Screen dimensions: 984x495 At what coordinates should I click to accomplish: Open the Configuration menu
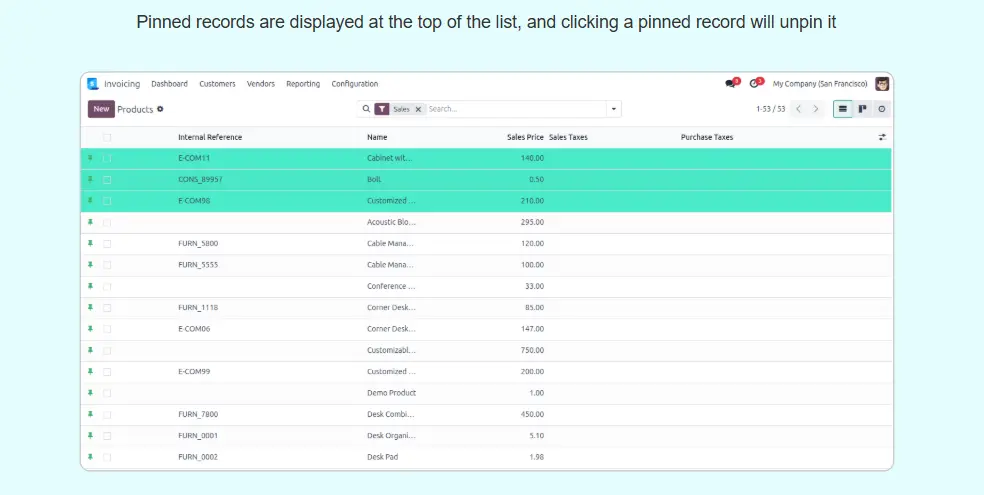(355, 84)
